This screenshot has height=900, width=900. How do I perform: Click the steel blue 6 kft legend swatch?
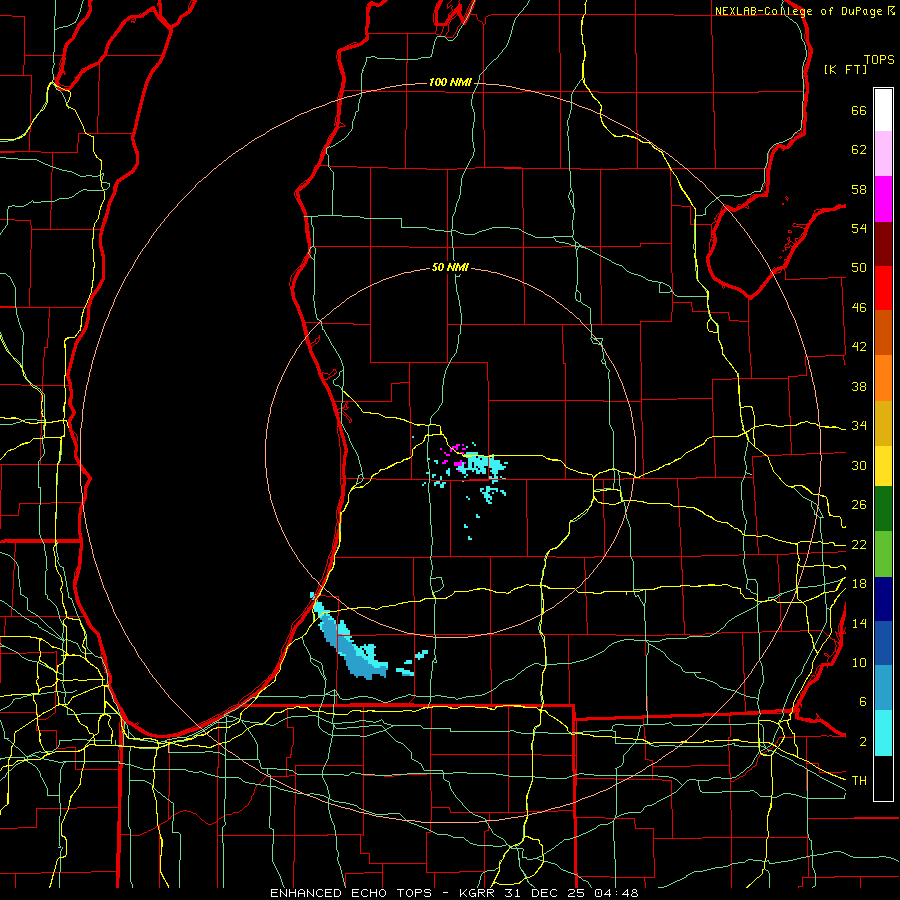883,688
